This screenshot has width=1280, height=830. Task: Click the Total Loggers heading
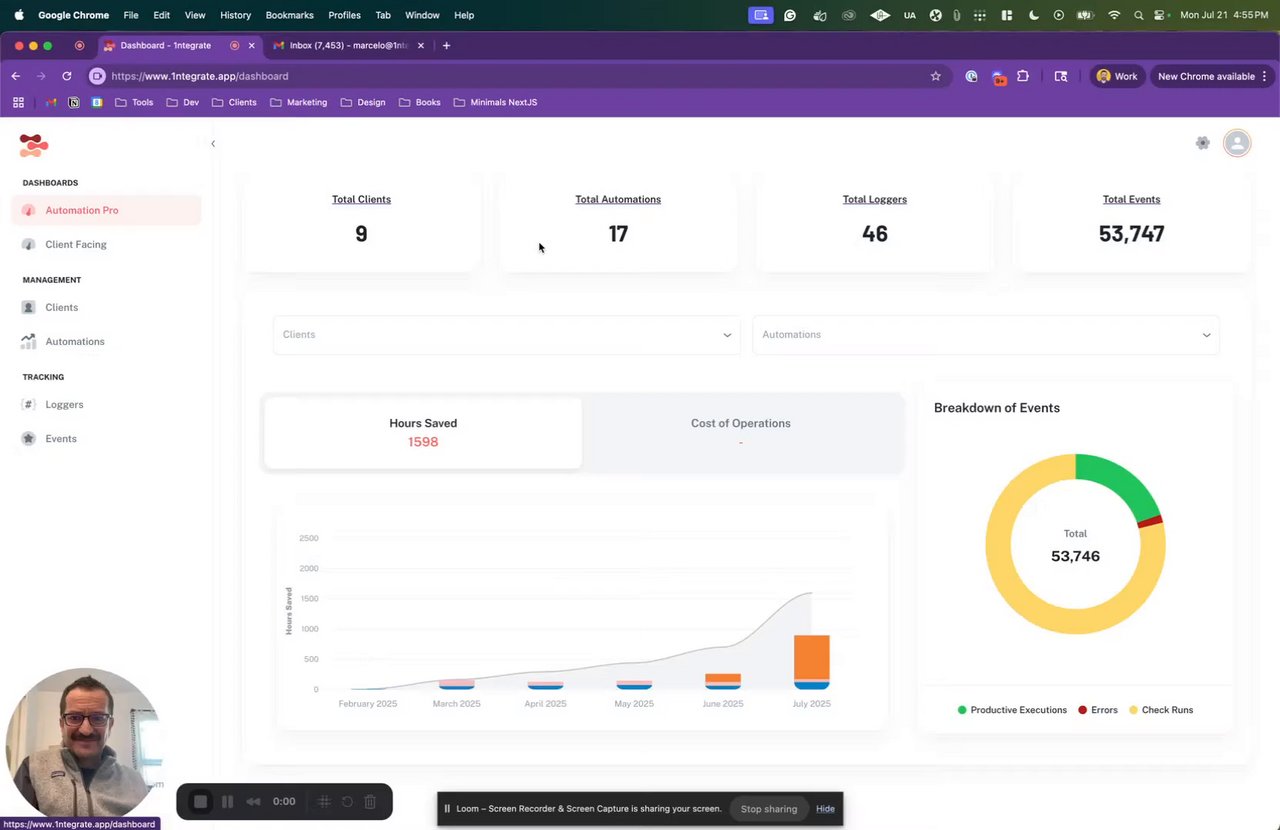click(x=875, y=199)
